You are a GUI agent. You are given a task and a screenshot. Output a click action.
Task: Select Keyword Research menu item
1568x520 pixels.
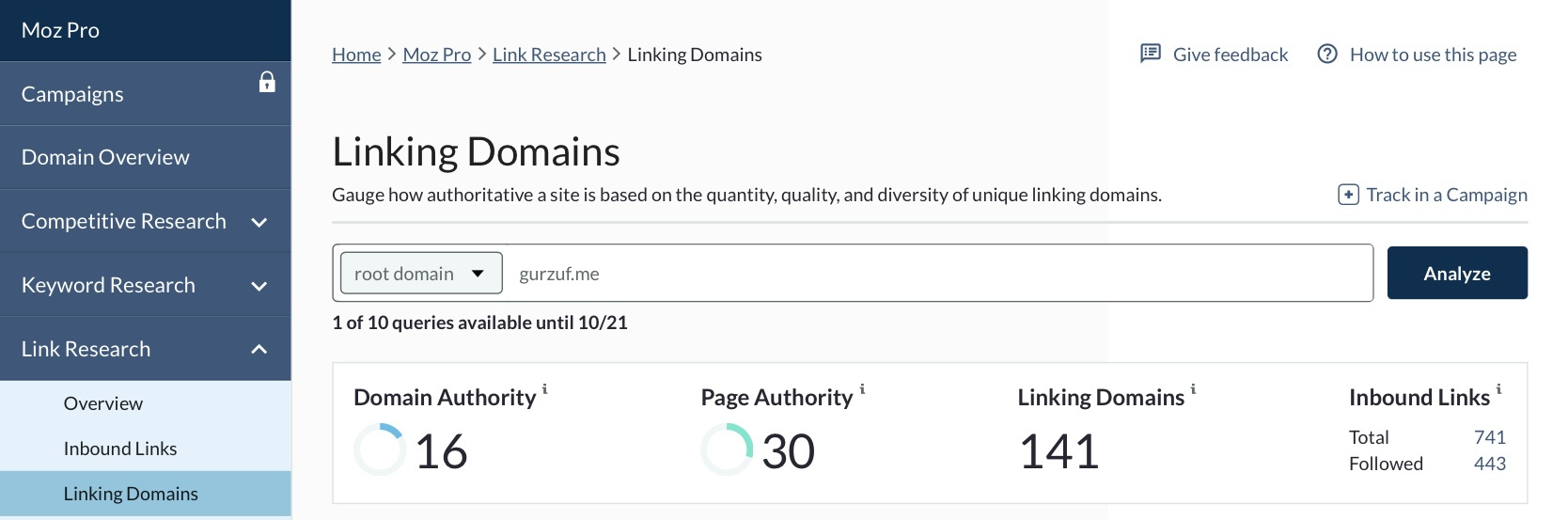[146, 285]
